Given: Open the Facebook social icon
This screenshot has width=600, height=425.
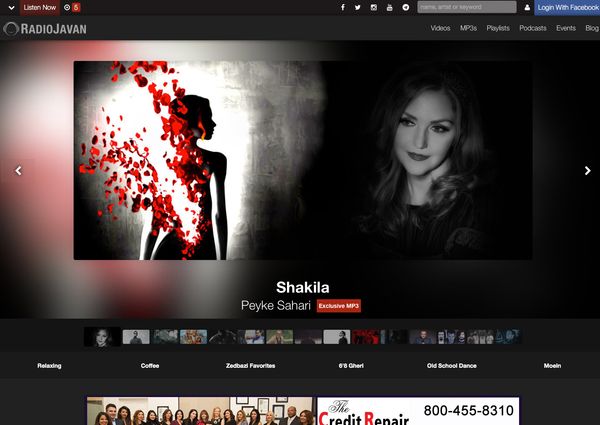Looking at the screenshot, I should pos(342,7).
